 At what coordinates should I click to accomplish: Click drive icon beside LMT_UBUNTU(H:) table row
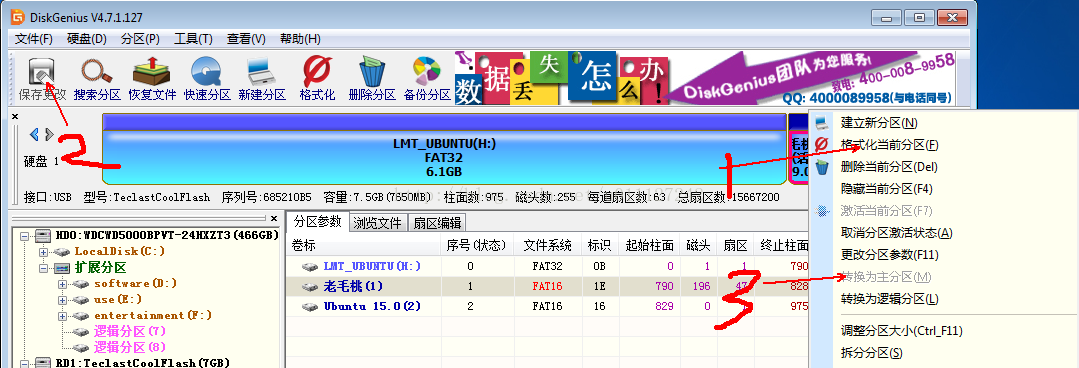310,266
